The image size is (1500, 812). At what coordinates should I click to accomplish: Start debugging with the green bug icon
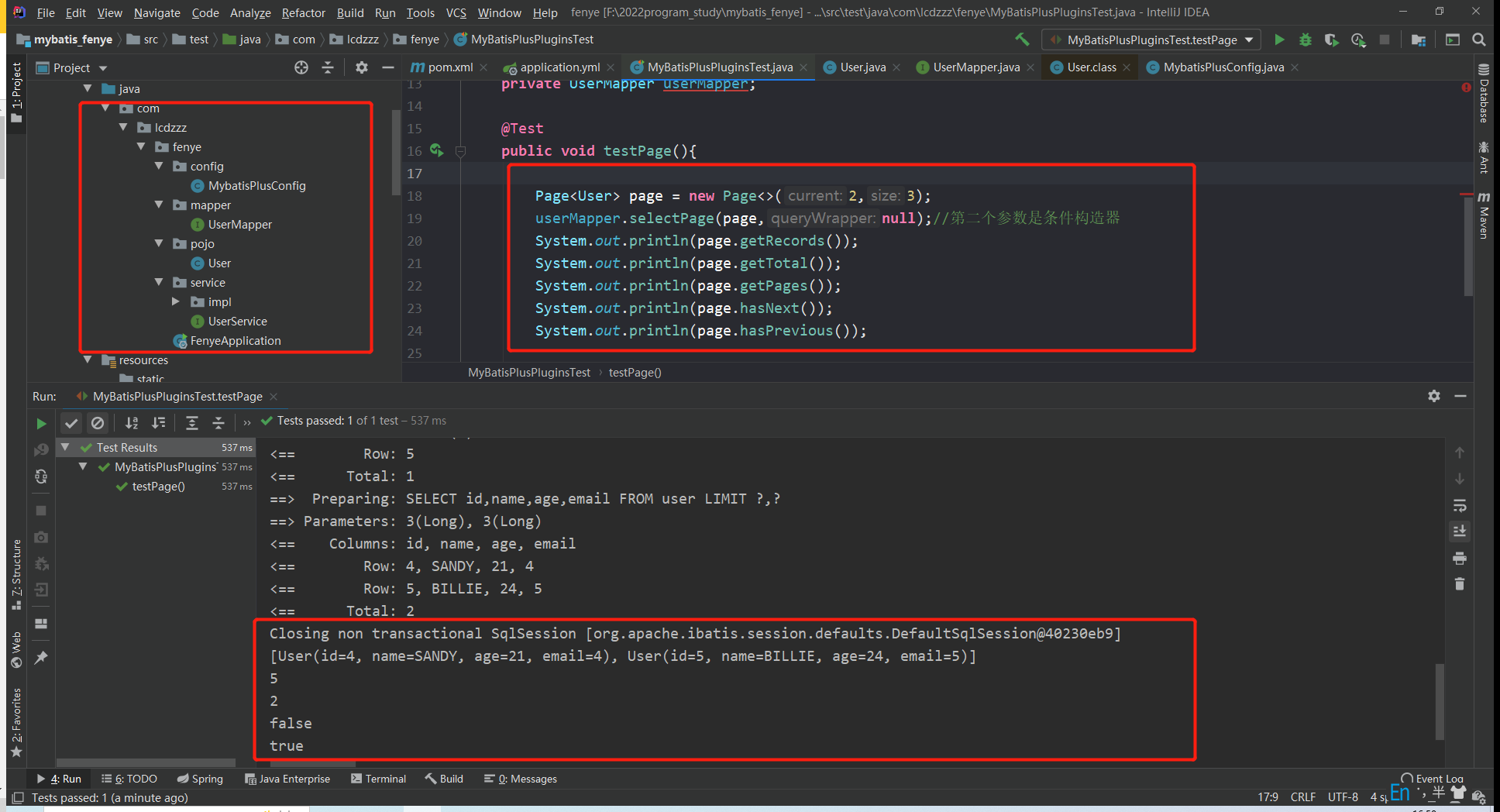point(1306,40)
